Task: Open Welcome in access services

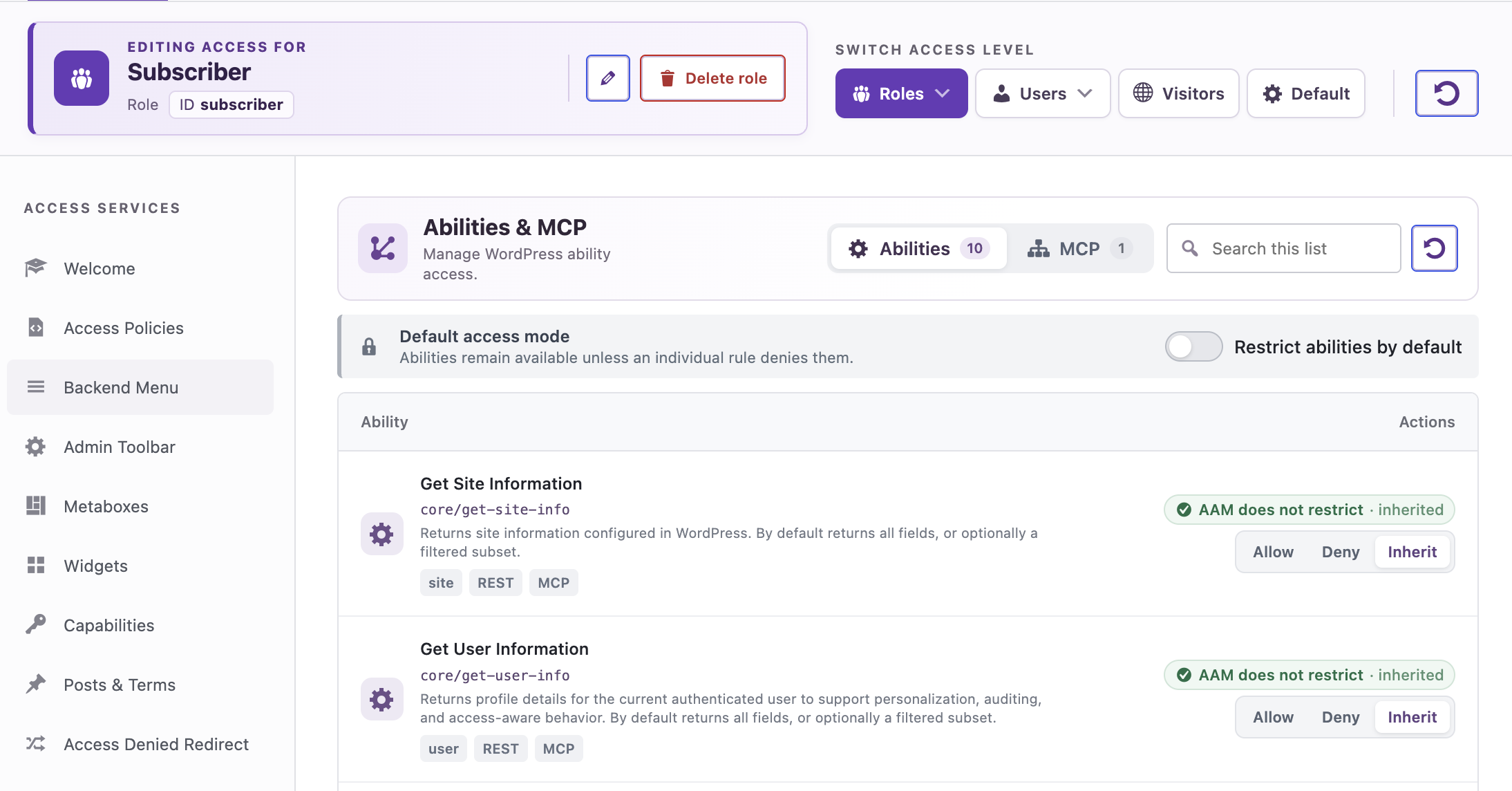Action: 140,268
